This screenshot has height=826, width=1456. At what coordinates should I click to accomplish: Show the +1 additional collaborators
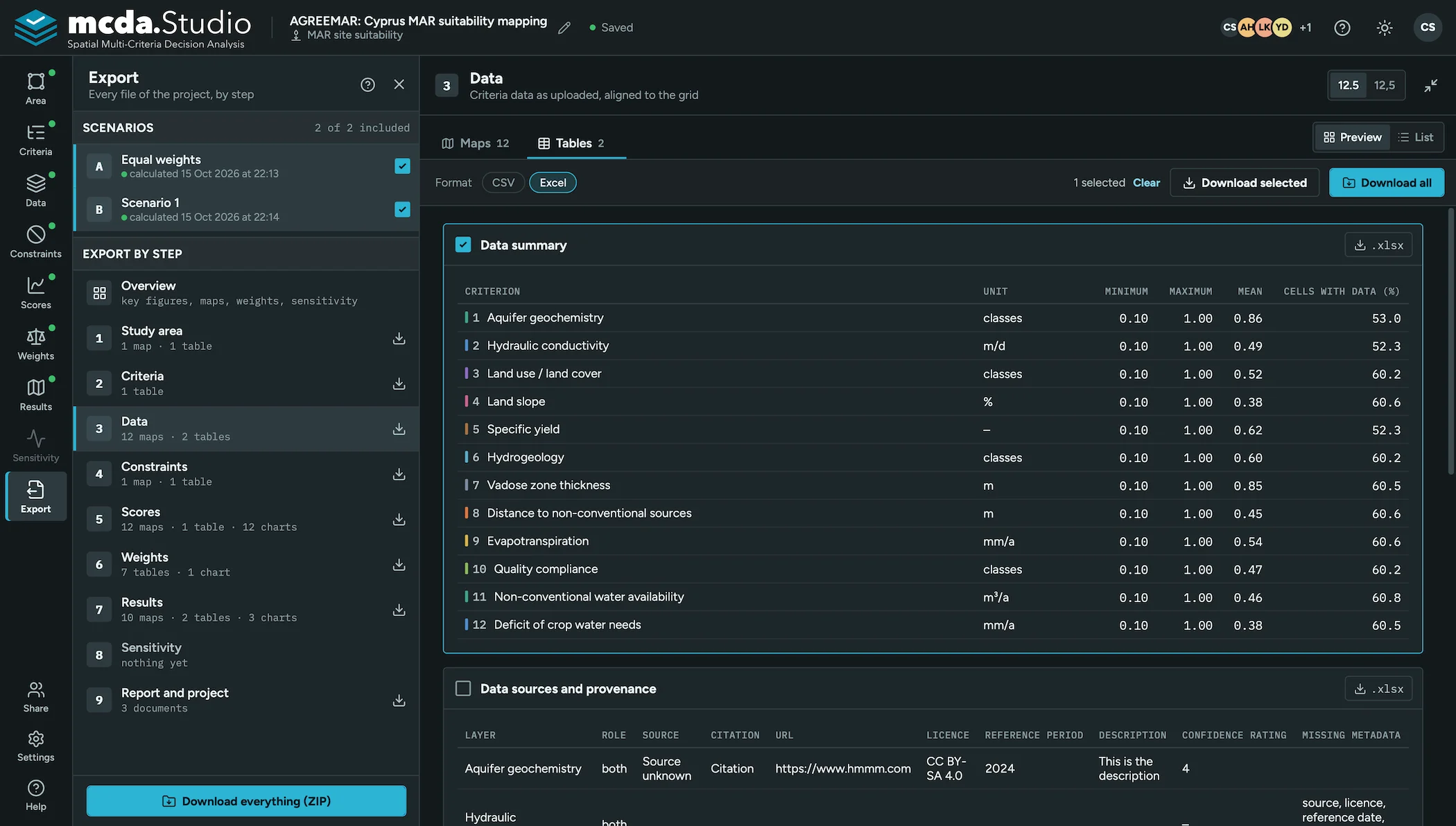click(1306, 28)
